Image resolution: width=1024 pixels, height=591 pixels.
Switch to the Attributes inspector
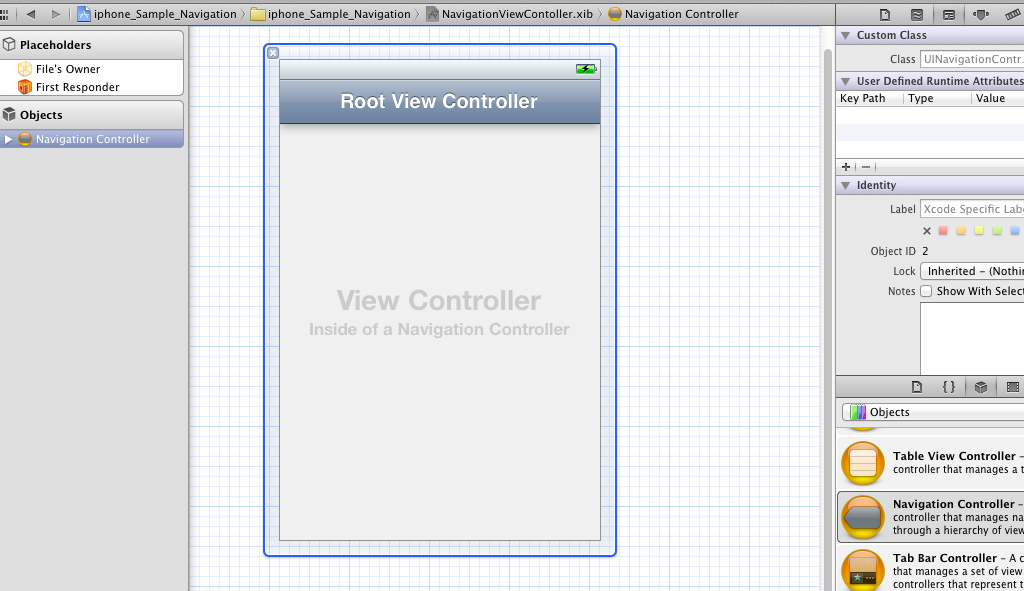point(981,14)
